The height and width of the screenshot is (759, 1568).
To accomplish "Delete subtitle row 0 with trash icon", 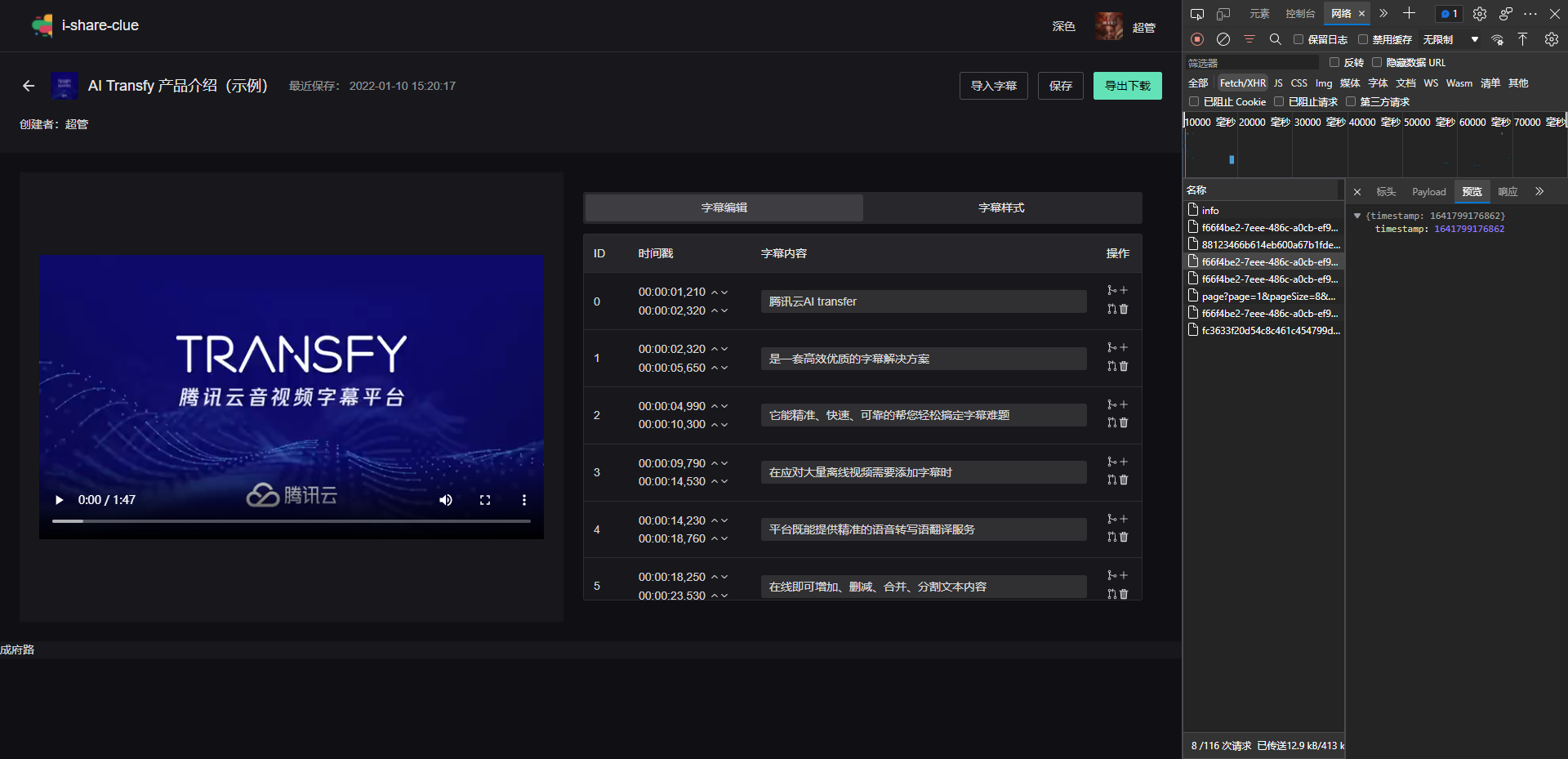I will [1124, 309].
